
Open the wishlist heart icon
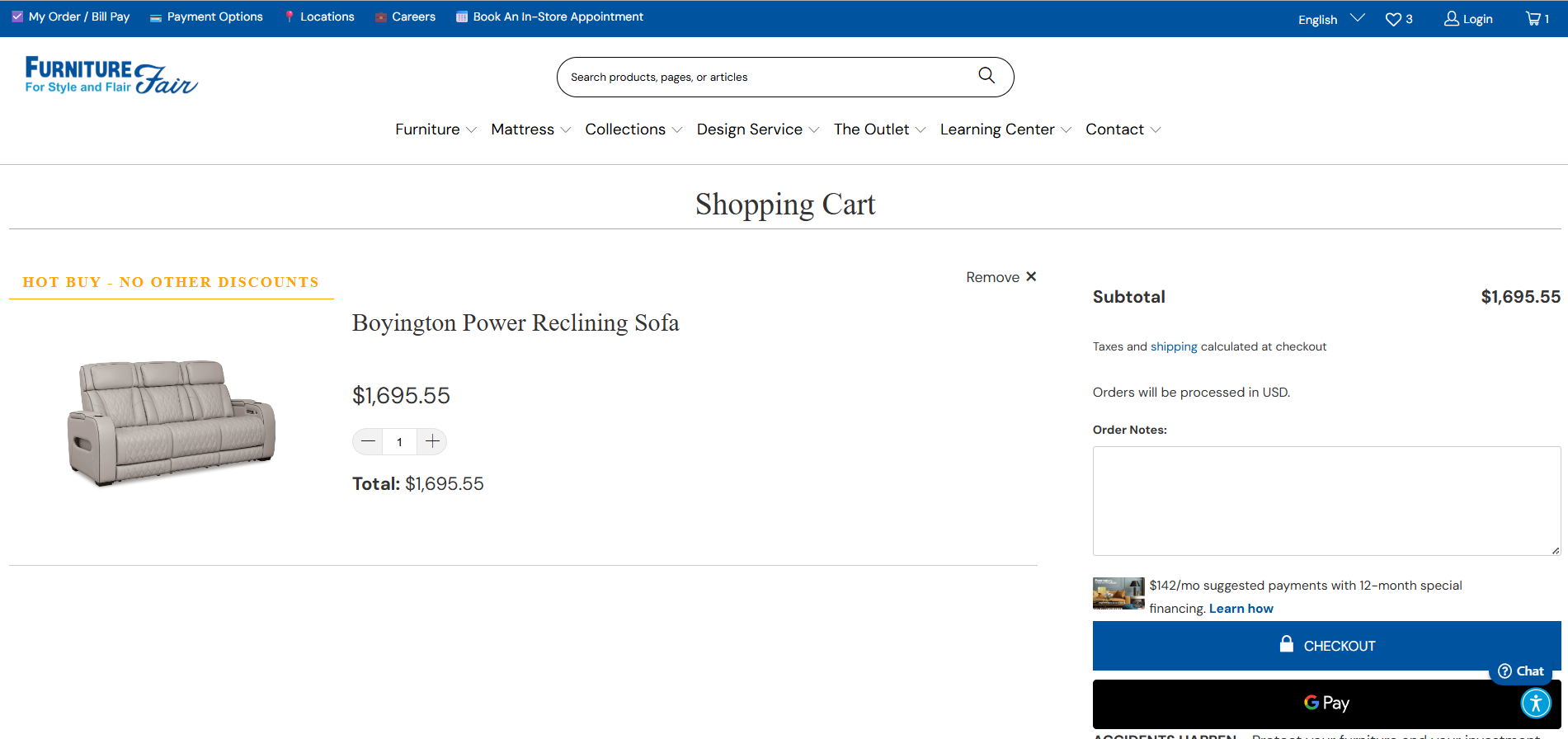1393,19
